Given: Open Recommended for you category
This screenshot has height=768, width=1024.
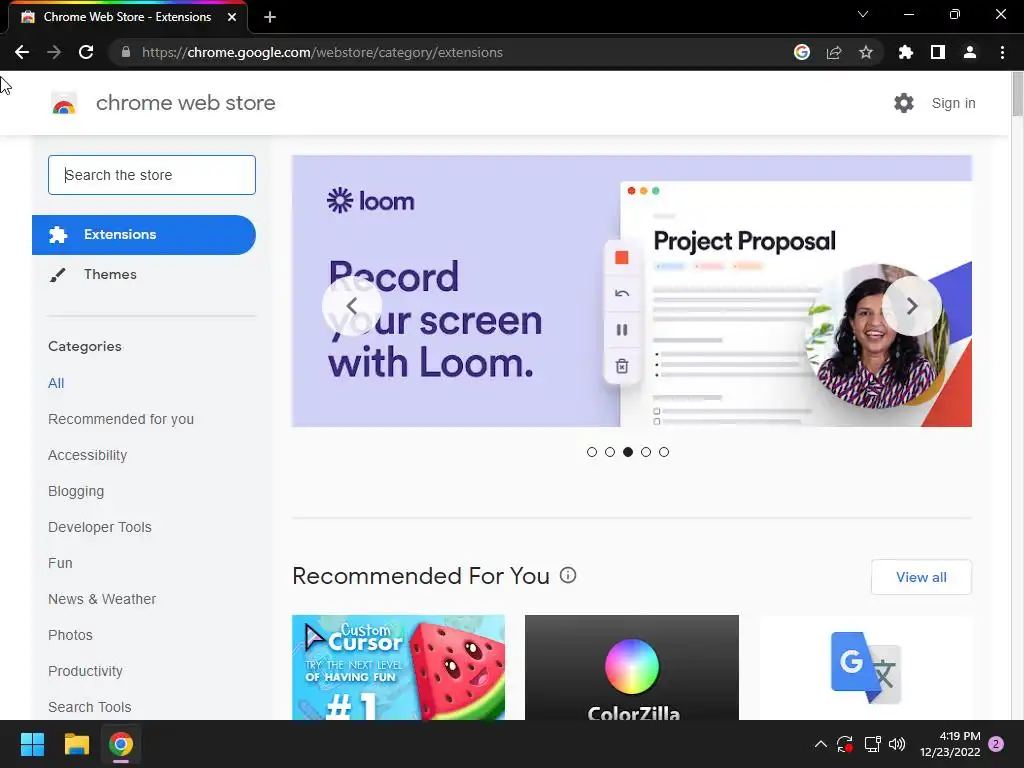Looking at the screenshot, I should click(121, 419).
